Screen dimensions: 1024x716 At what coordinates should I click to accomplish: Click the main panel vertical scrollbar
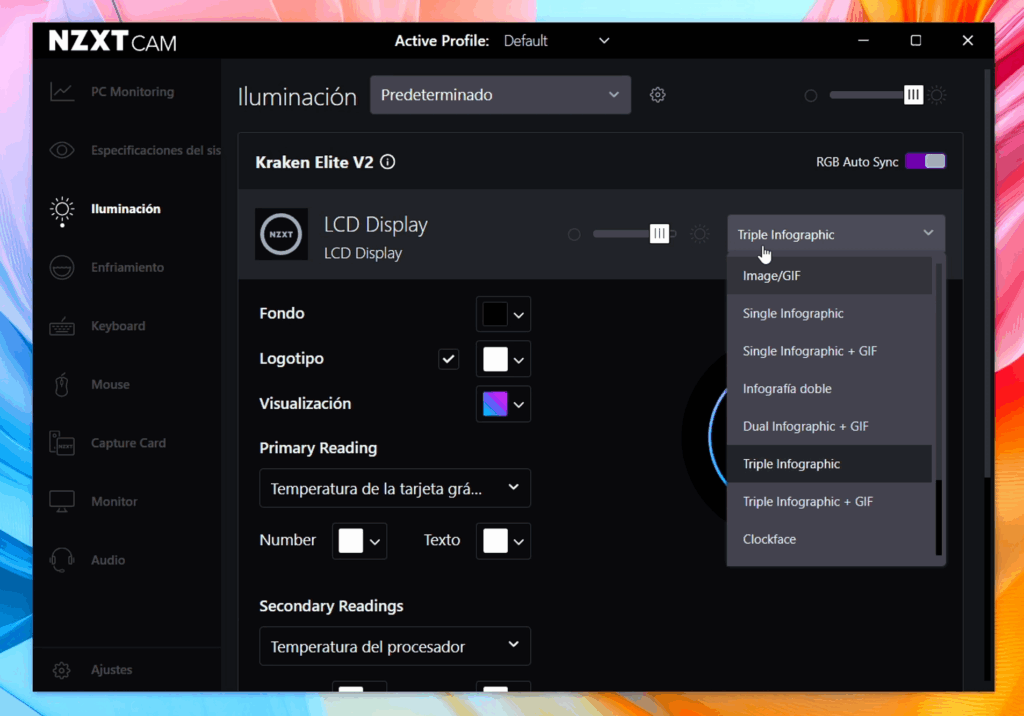[987, 274]
